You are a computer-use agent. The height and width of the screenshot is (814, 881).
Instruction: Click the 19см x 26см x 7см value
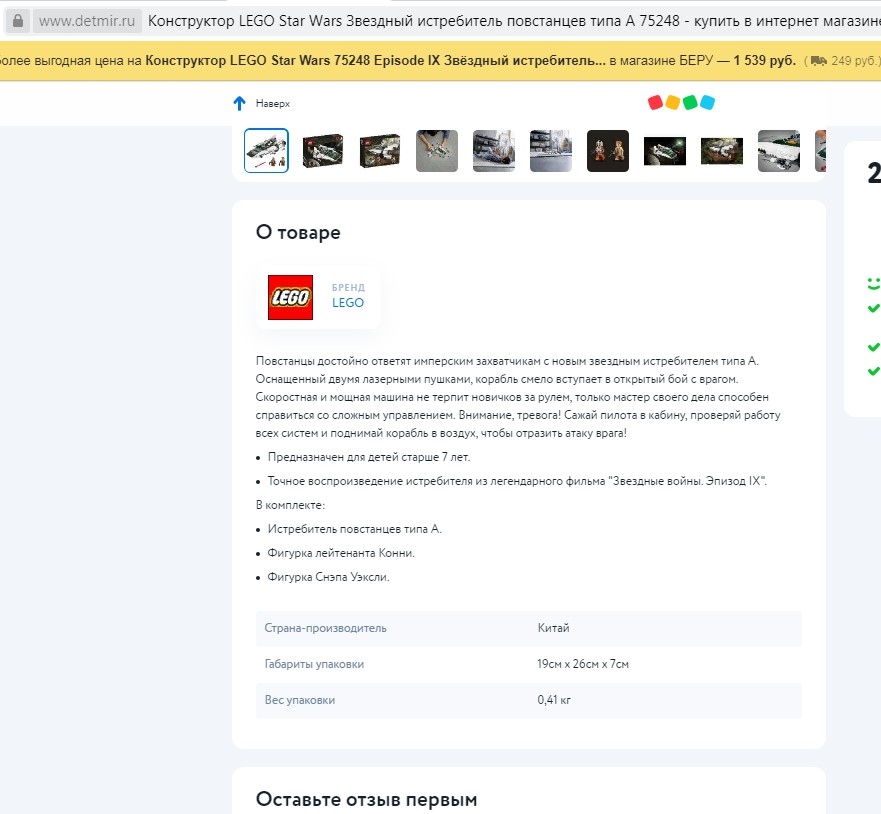[583, 664]
